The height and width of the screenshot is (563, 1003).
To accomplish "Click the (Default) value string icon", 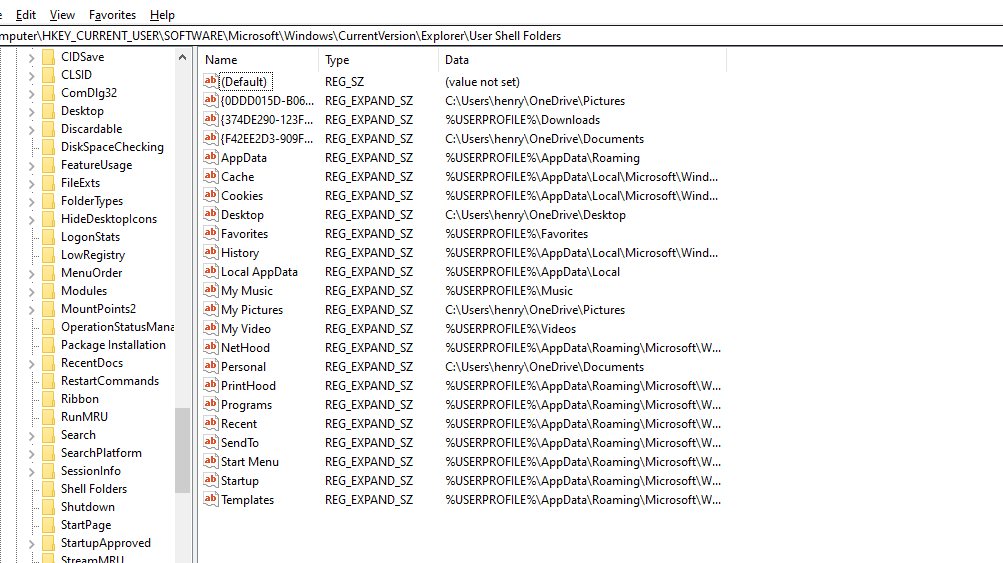I will pos(210,81).
